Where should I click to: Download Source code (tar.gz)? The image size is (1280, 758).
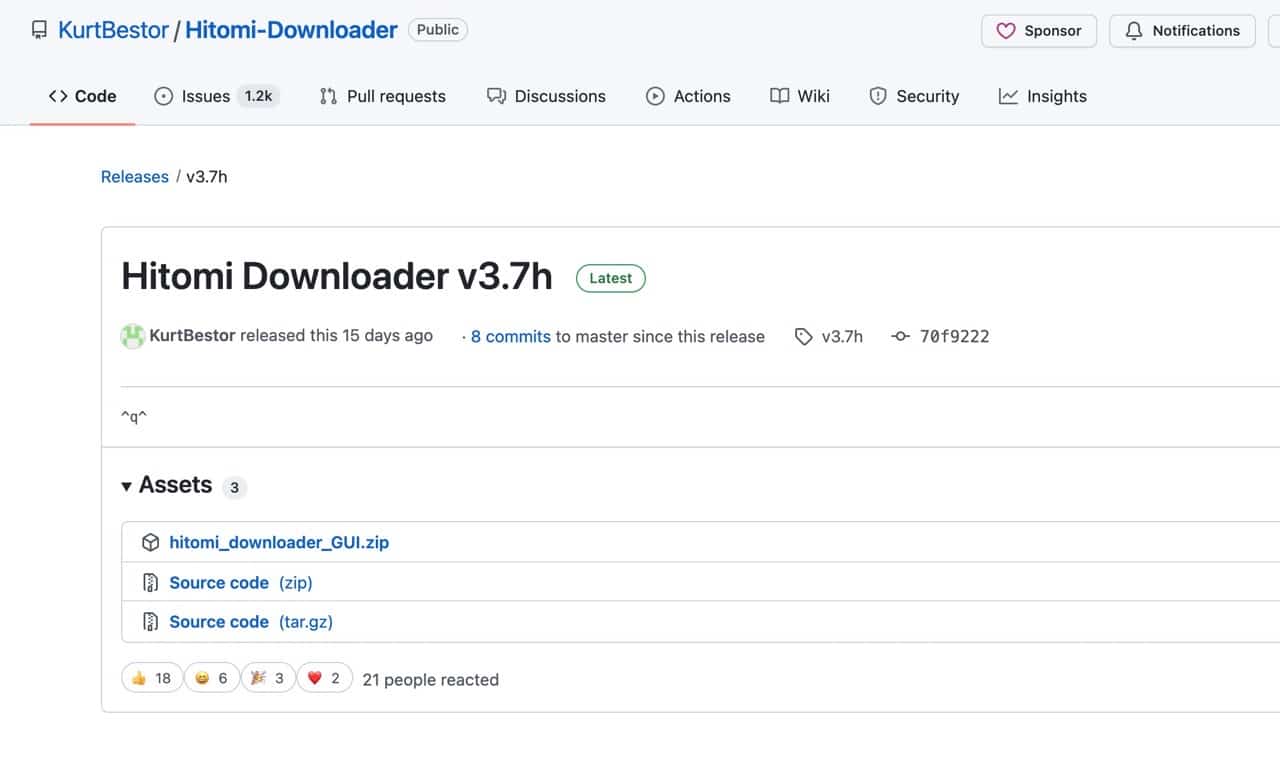[x=251, y=621]
